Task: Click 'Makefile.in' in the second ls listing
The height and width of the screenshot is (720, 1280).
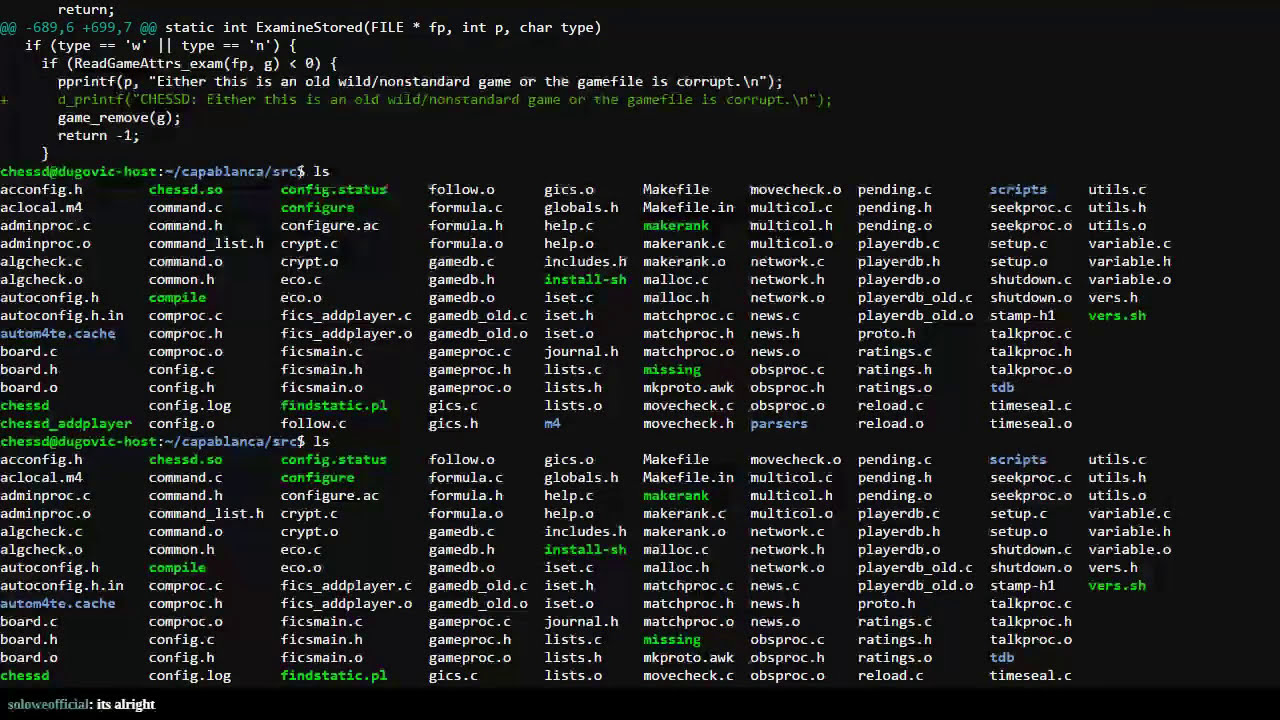Action: [x=688, y=477]
